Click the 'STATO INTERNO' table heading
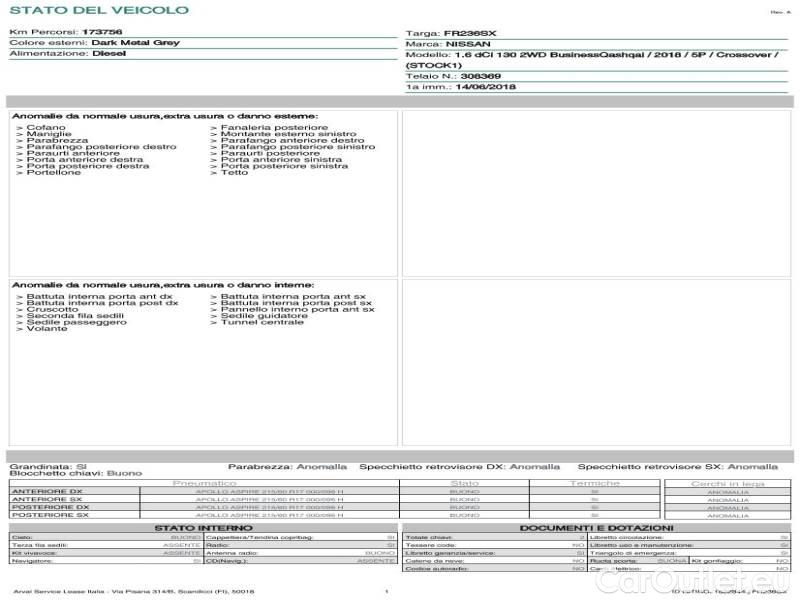This screenshot has height=600, width=800. click(x=204, y=528)
